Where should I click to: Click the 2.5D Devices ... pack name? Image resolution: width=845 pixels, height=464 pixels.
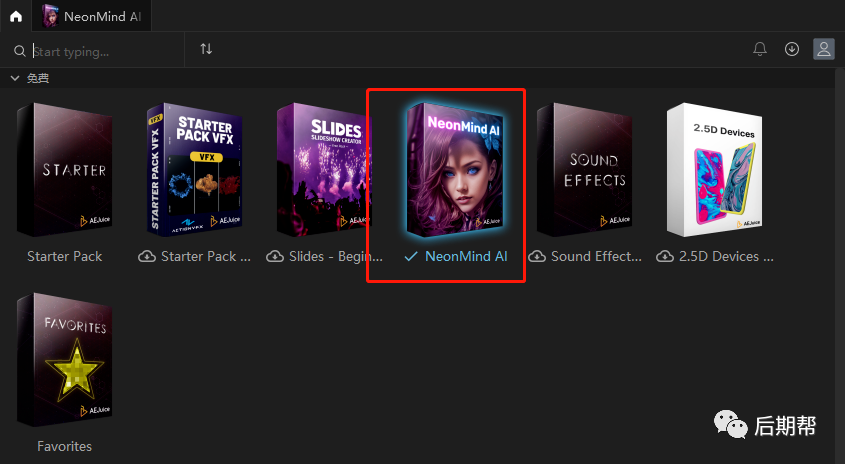click(726, 257)
